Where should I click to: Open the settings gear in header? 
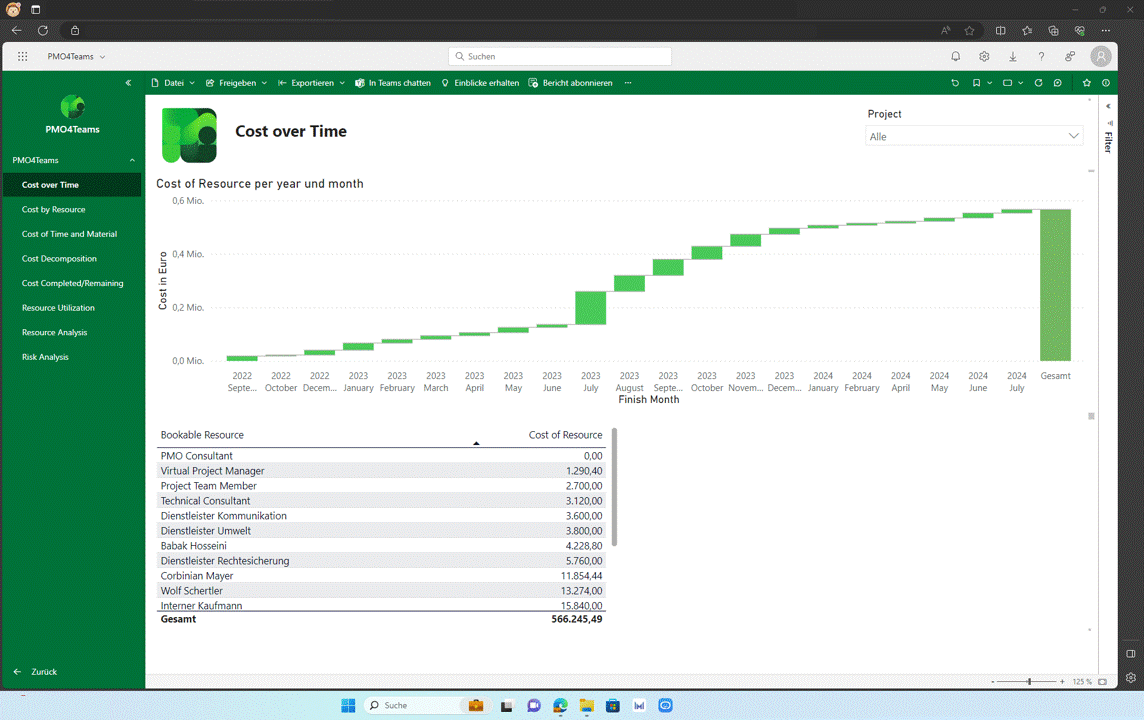pos(984,57)
